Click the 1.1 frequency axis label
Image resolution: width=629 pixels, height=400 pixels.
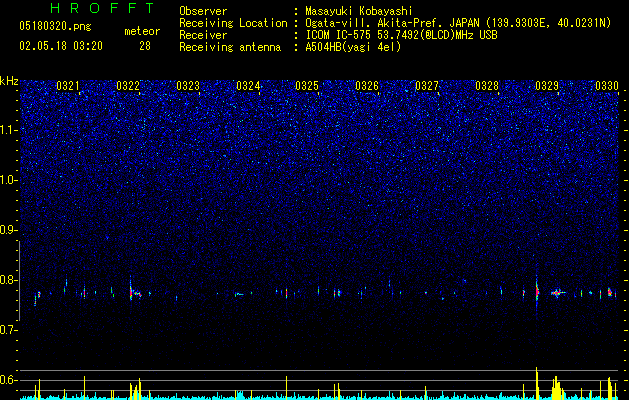tap(9, 130)
